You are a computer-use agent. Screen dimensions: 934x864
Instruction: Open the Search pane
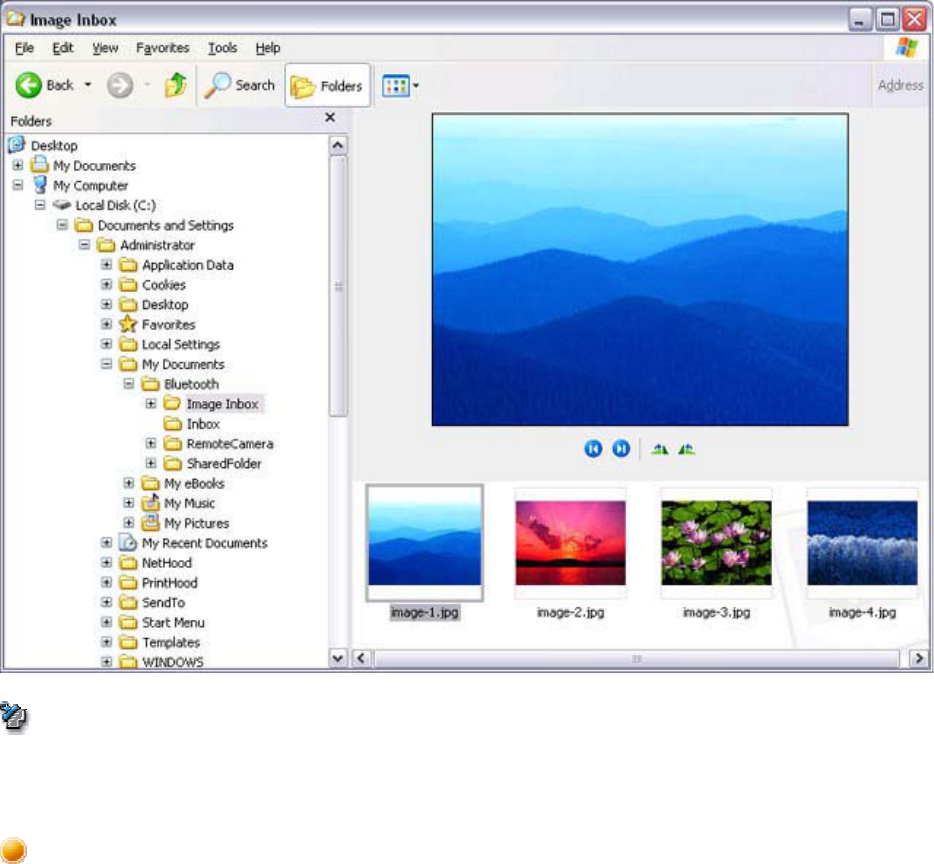240,86
